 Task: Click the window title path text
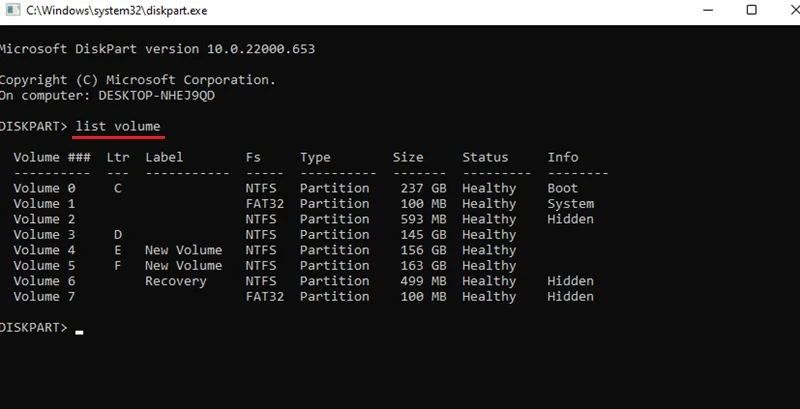tap(117, 11)
